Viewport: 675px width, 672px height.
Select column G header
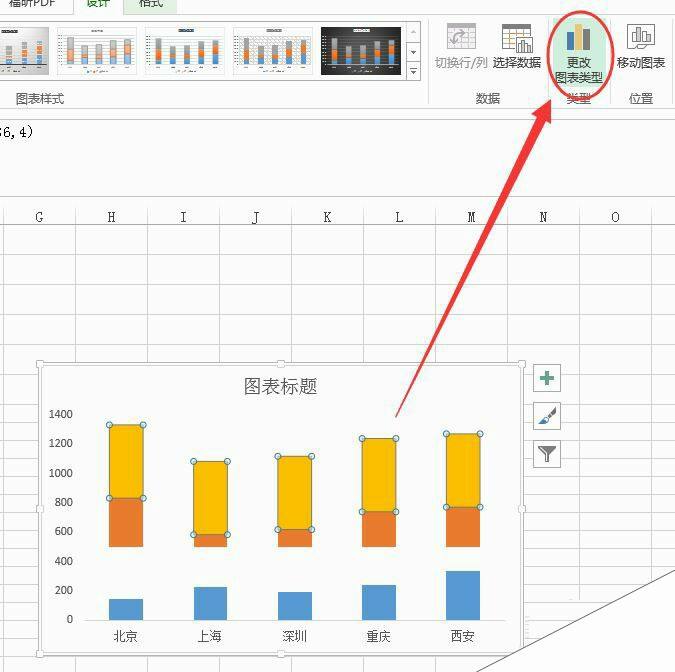pyautogui.click(x=39, y=217)
